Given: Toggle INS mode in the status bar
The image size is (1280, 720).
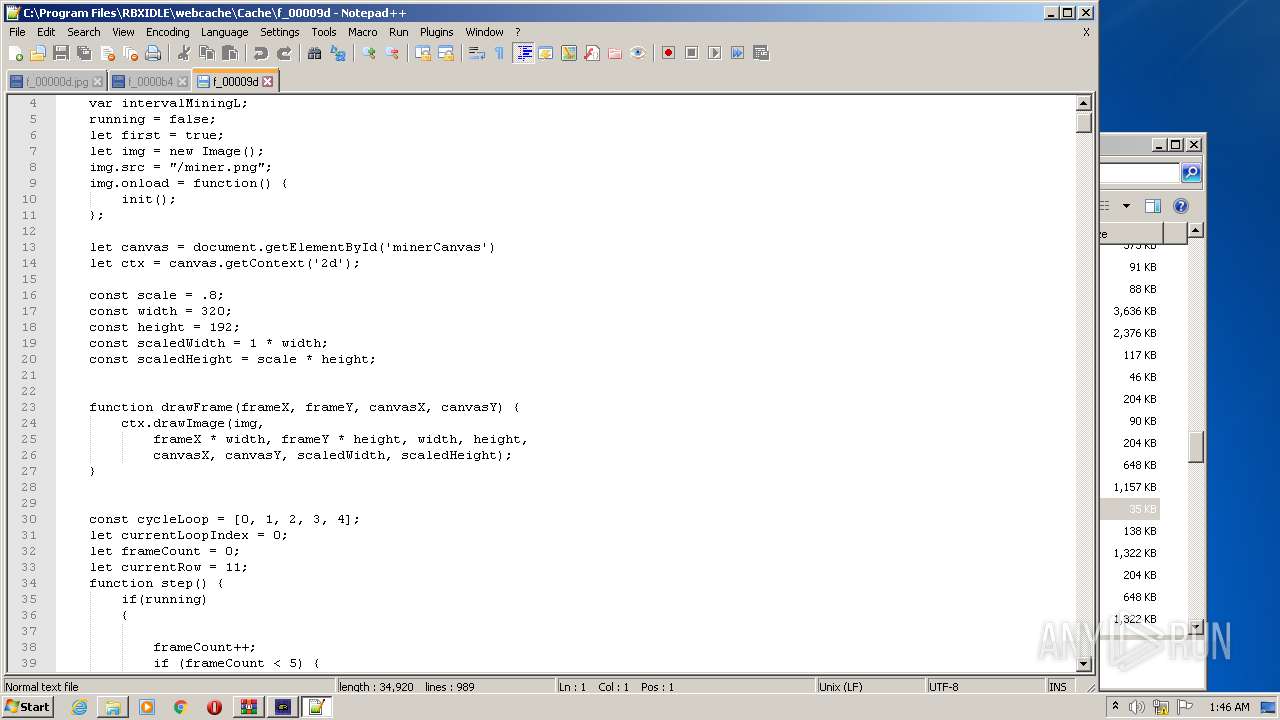Looking at the screenshot, I should pos(1057,687).
